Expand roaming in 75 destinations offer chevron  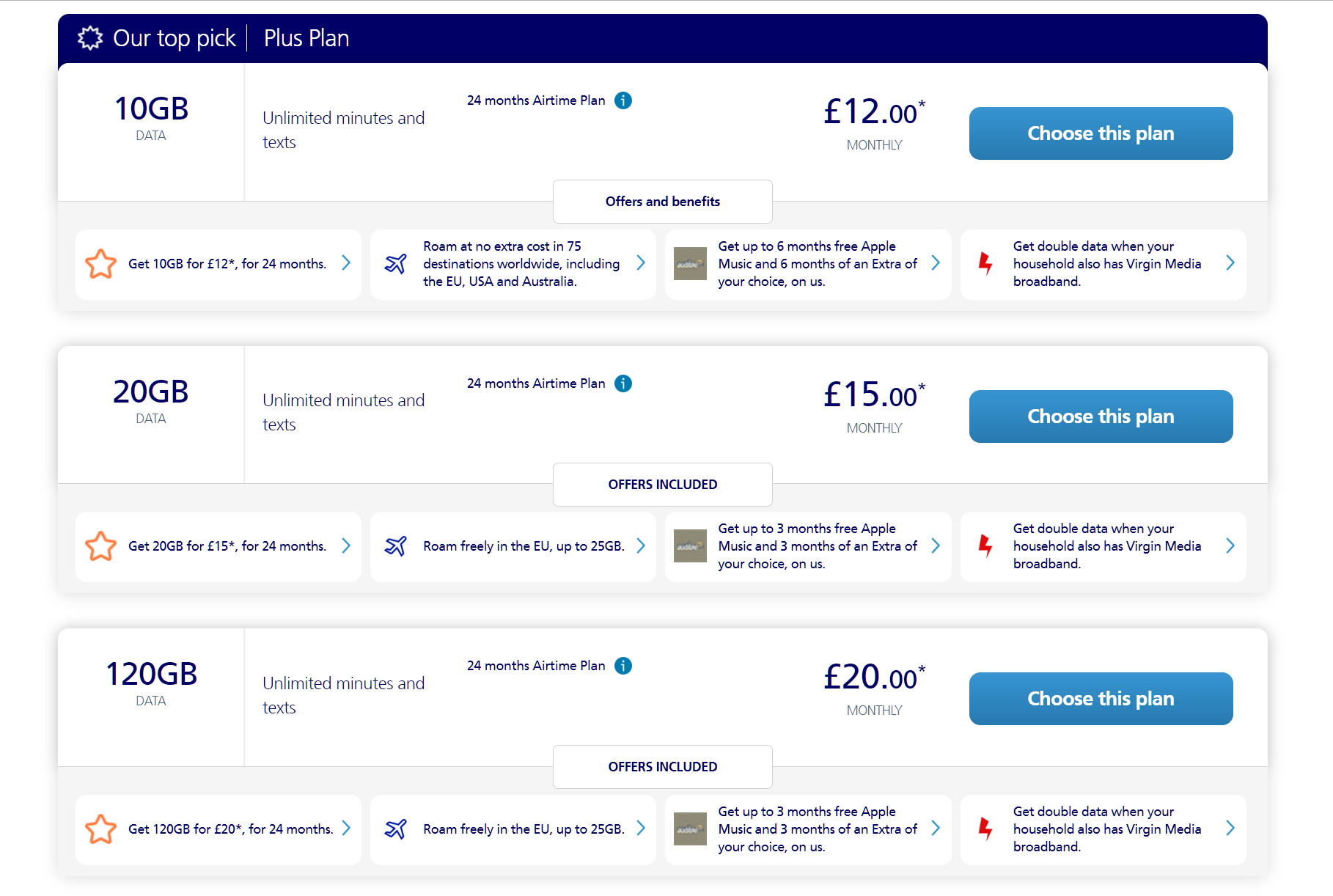pos(641,262)
